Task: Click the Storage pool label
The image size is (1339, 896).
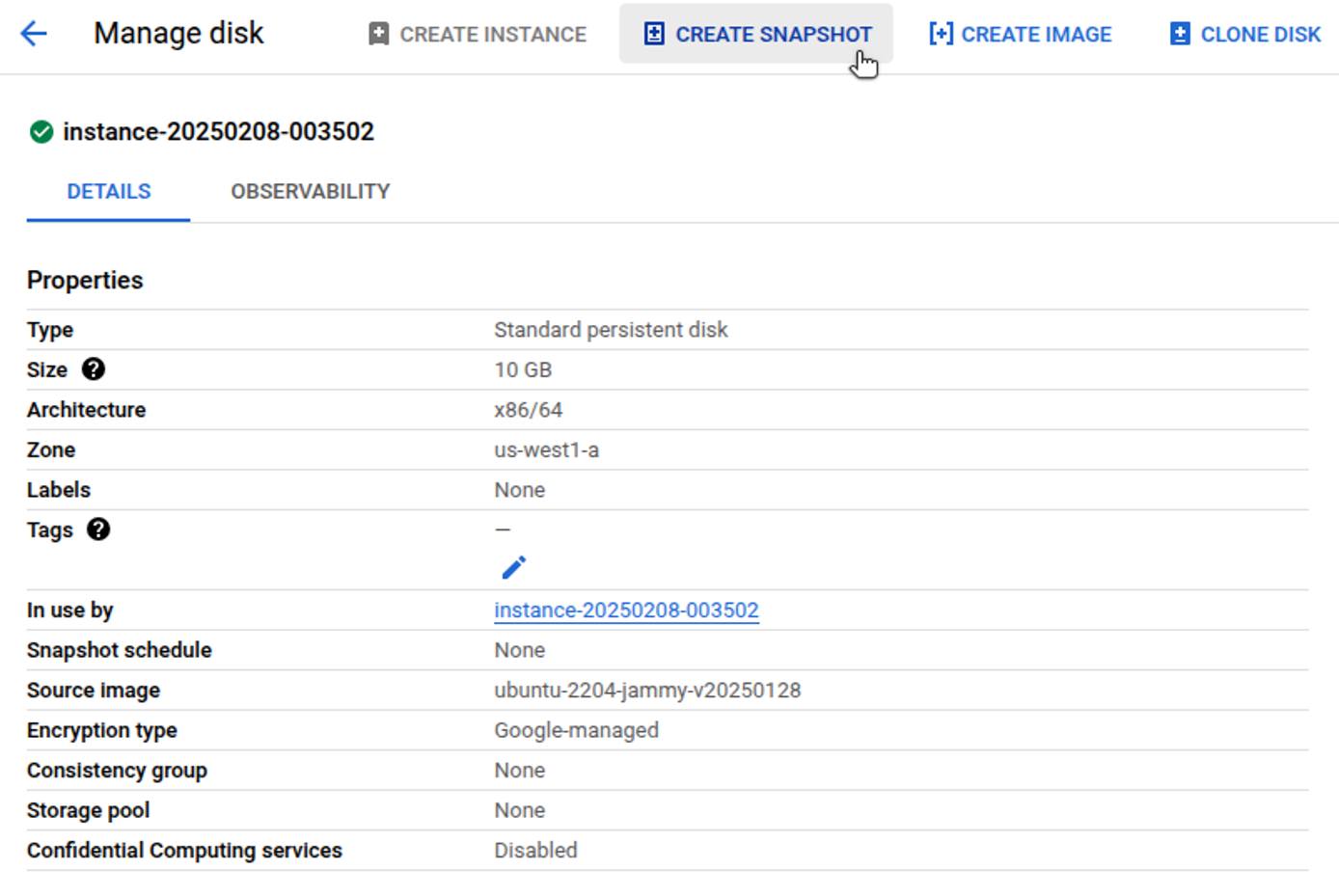Action: tap(89, 811)
